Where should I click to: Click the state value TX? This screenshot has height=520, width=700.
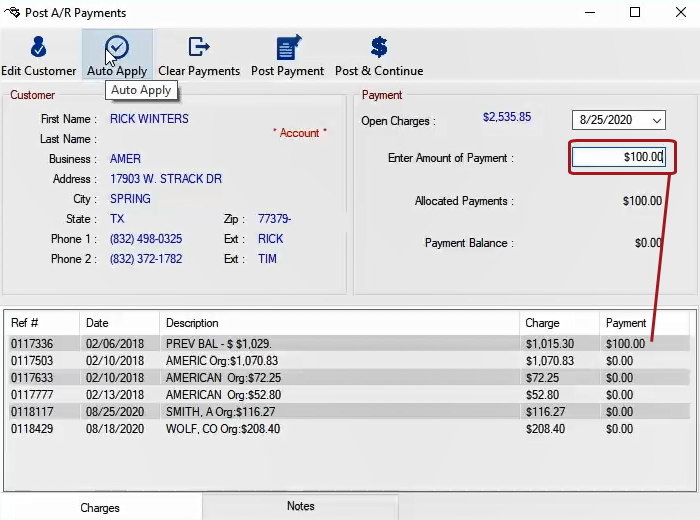click(117, 219)
